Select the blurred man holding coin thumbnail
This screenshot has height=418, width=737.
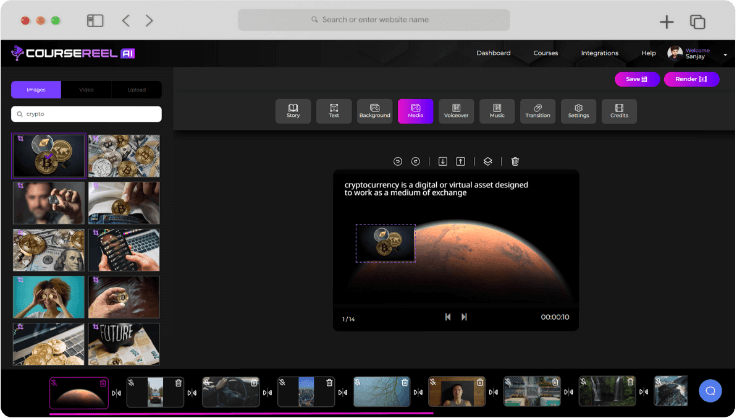coord(49,203)
